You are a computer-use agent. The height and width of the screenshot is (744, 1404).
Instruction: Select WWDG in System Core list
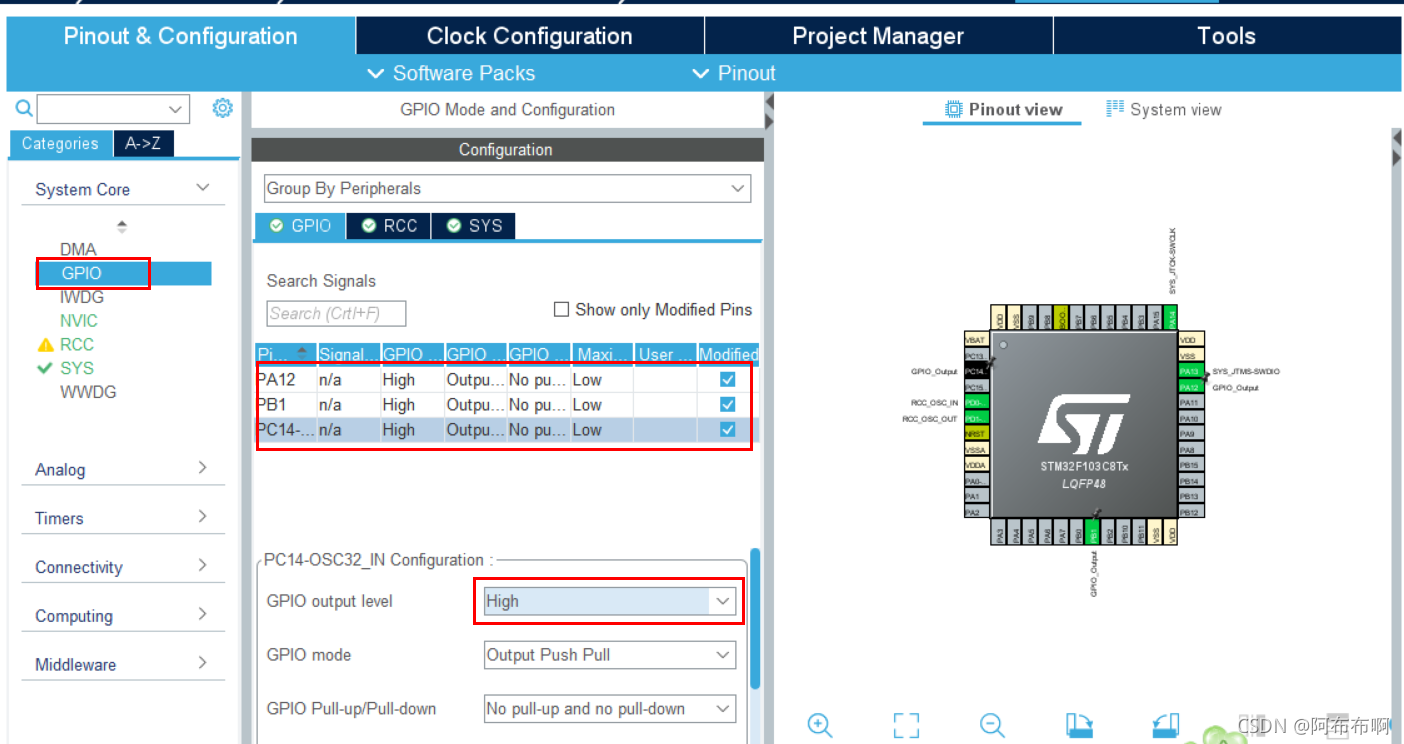(x=88, y=392)
